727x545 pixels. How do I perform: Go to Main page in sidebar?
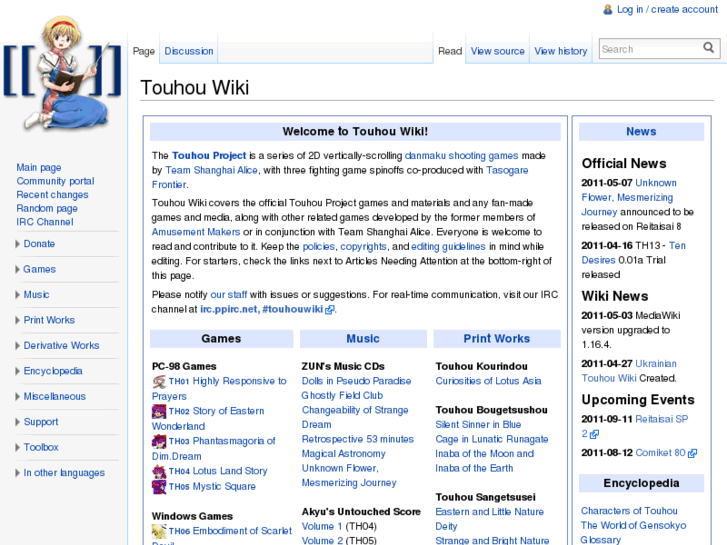pos(39,167)
